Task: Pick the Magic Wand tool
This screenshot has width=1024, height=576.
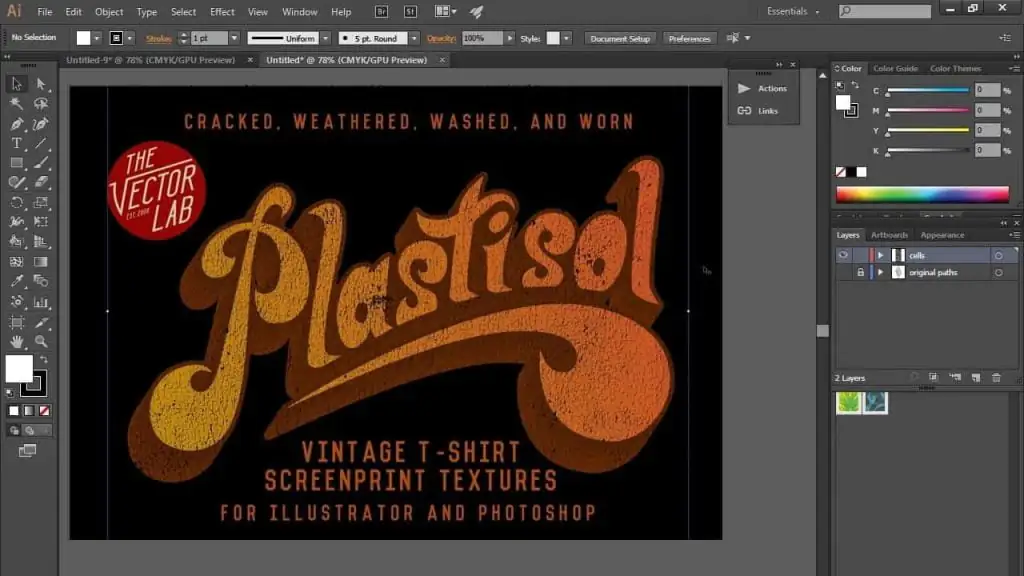Action: (17, 104)
